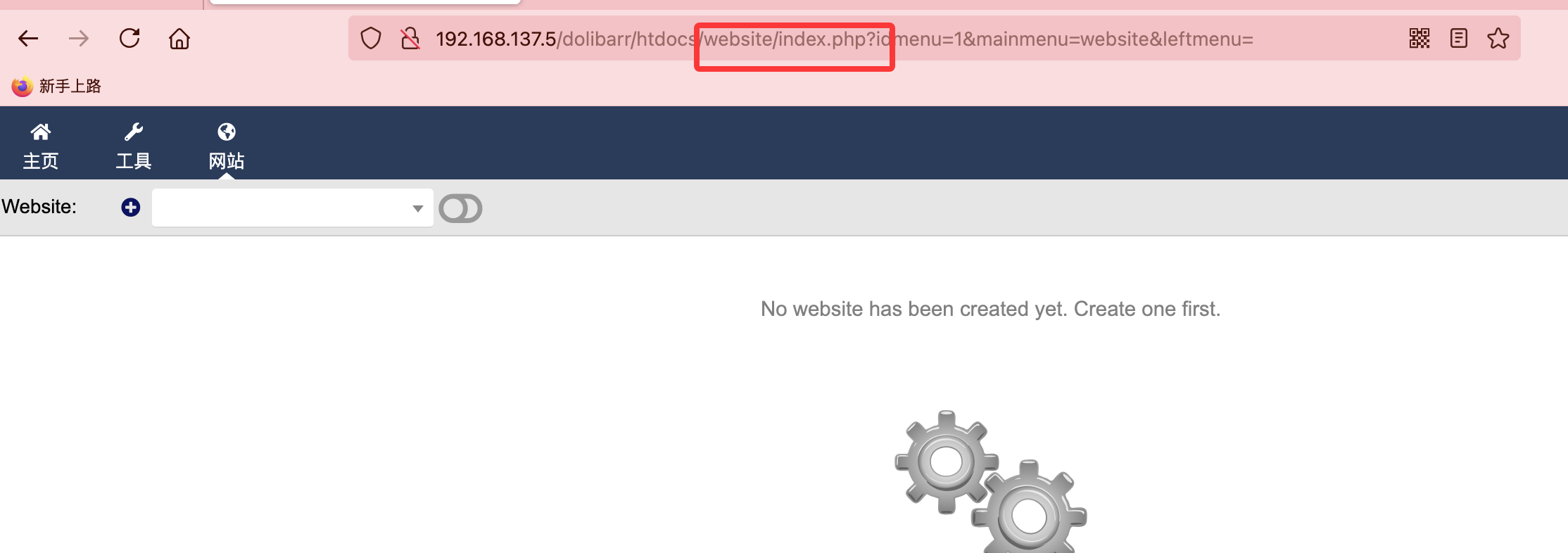Click the gears illustration image

[991, 481]
